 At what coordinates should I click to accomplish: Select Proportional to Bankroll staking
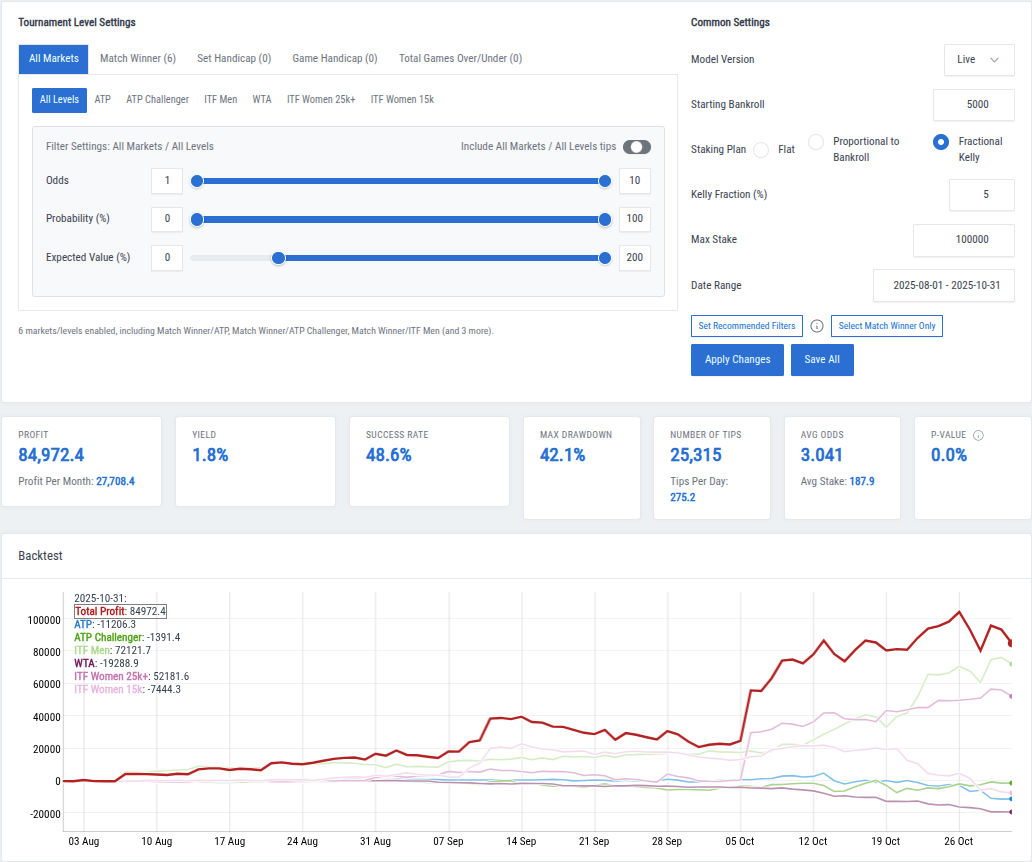[x=816, y=141]
